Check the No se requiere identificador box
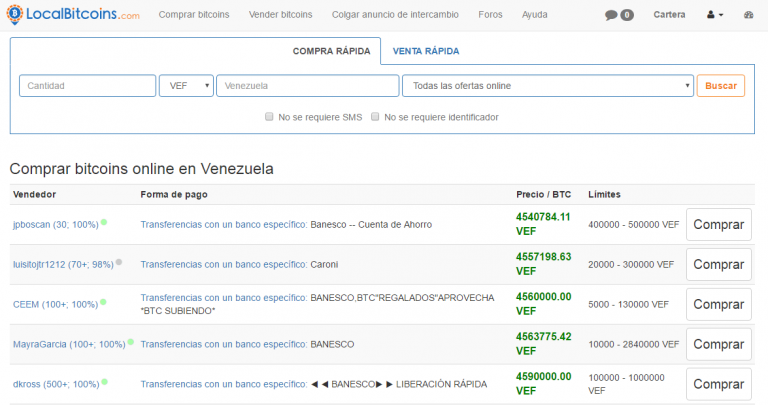 click(375, 117)
